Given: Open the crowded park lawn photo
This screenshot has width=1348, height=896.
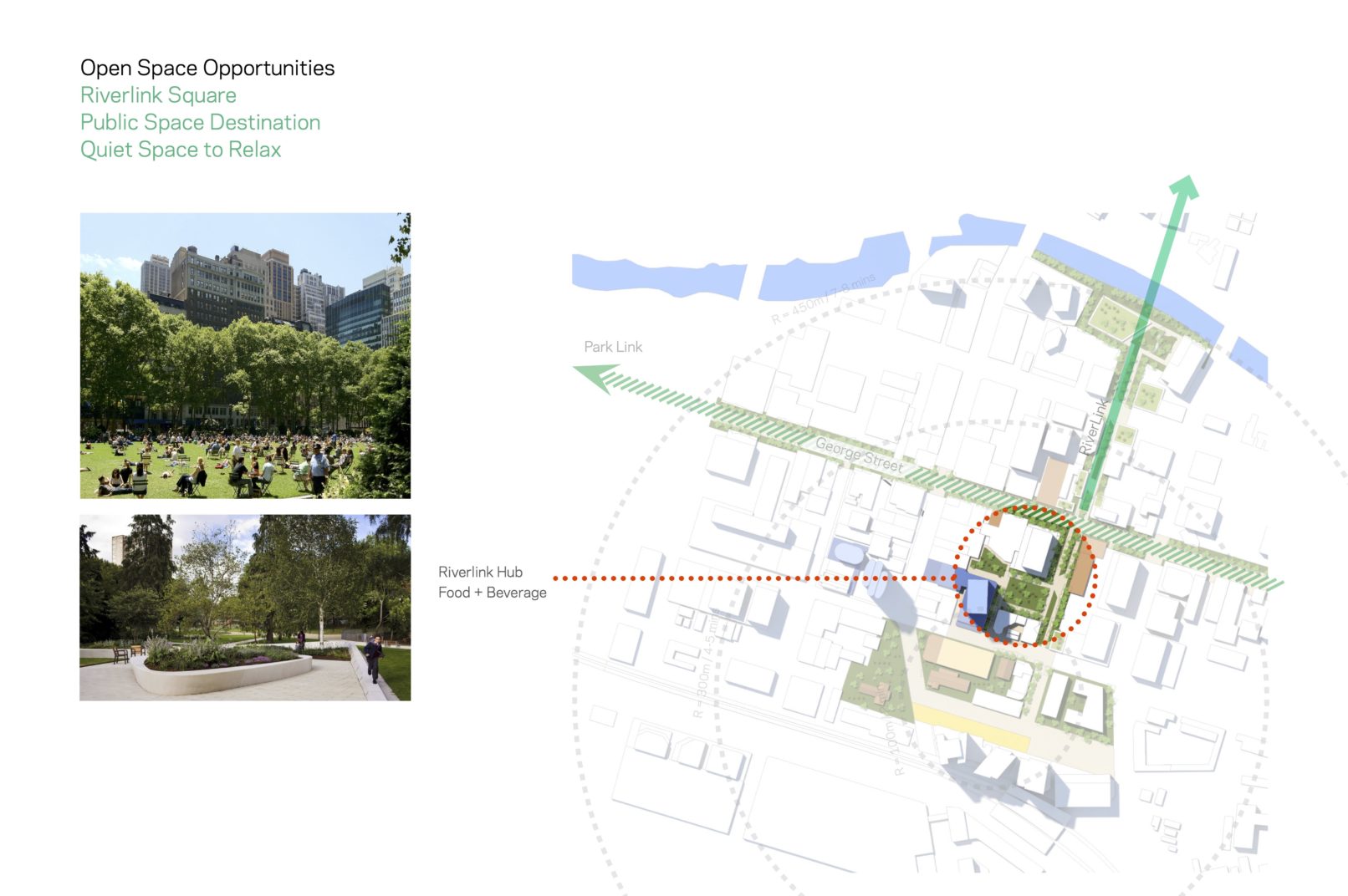Looking at the screenshot, I should pyautogui.click(x=245, y=355).
